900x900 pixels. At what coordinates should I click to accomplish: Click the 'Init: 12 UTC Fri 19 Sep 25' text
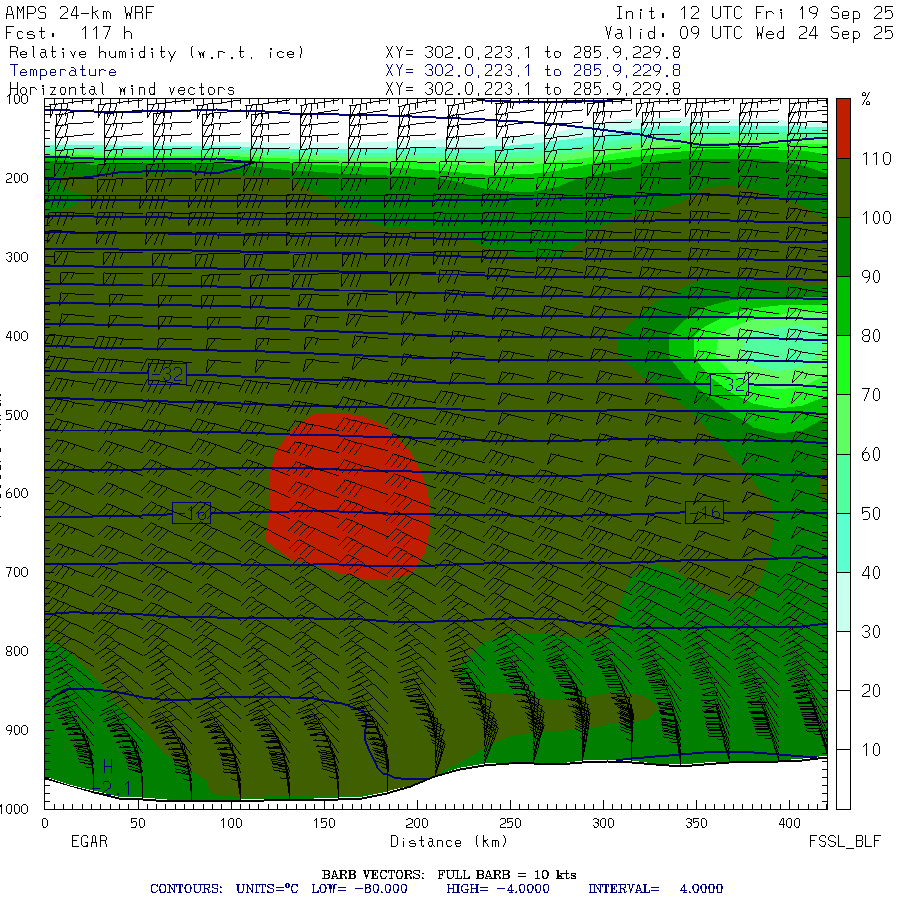(x=754, y=13)
